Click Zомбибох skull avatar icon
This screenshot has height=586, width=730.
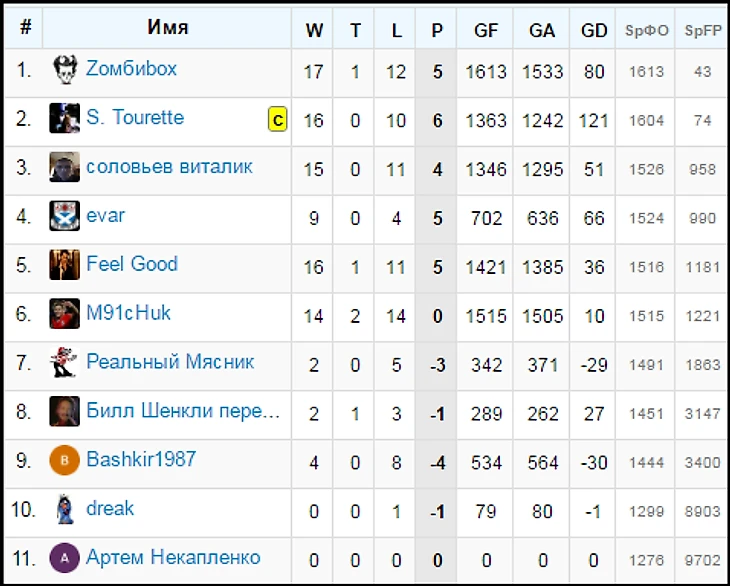pos(64,70)
